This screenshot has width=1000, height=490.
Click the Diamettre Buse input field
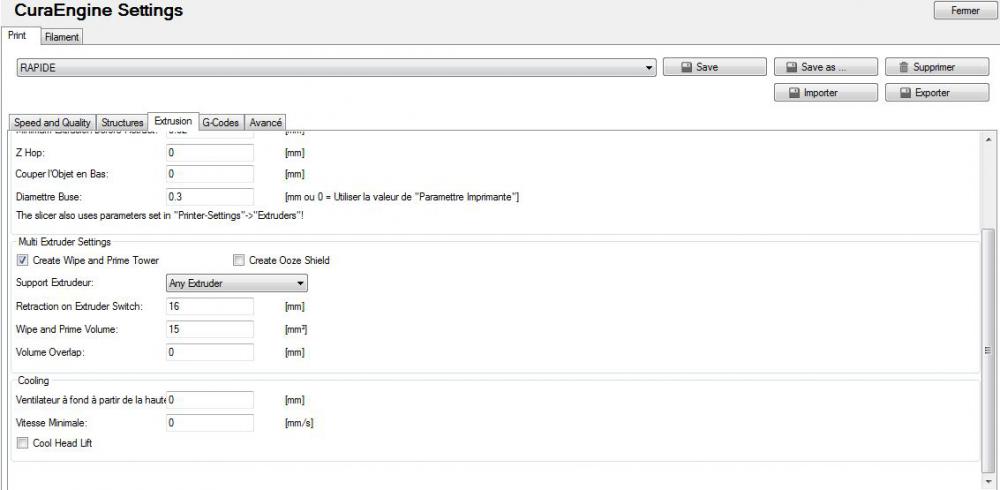[x=210, y=197]
